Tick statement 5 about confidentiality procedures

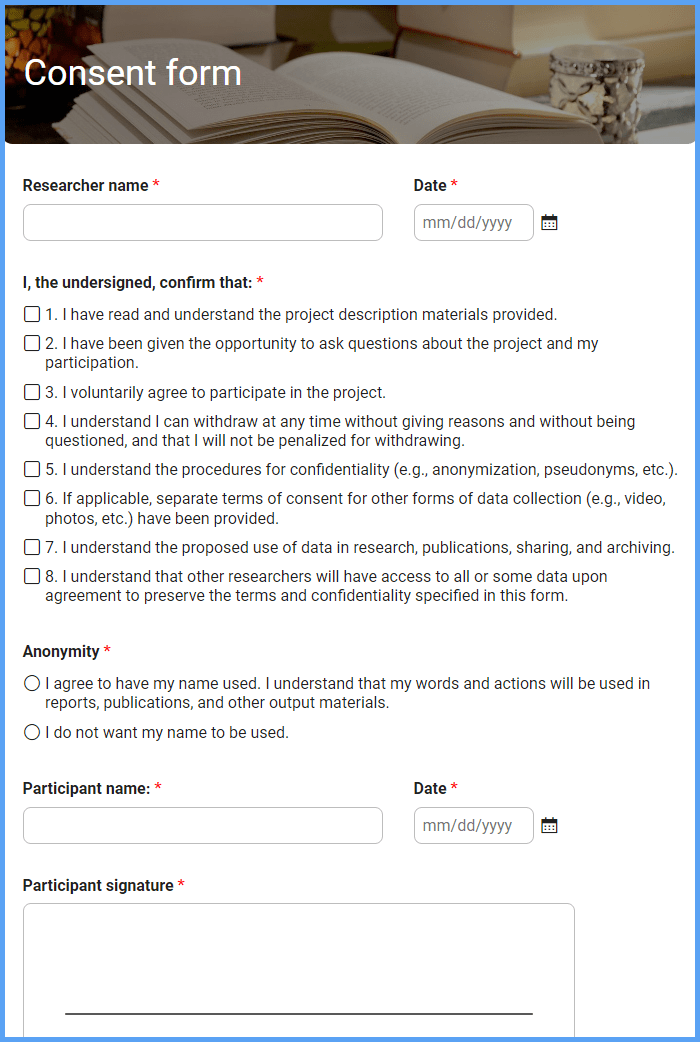(32, 469)
